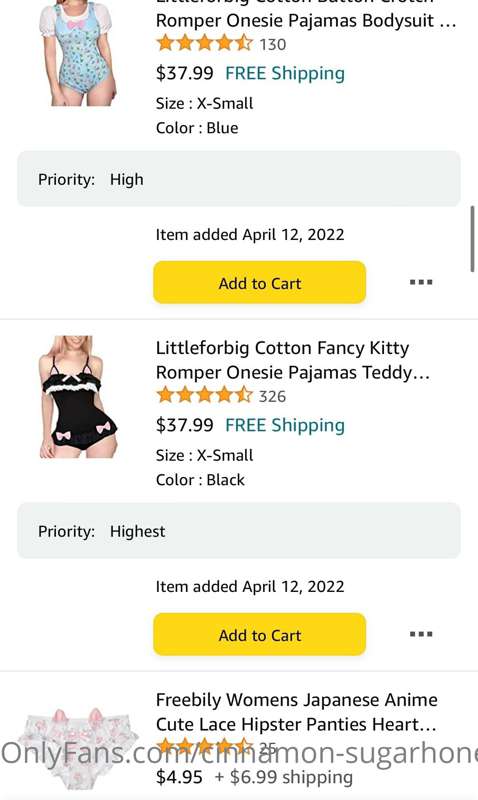The width and height of the screenshot is (478, 800).
Task: Open the Littleforbig Cotton Fancy Kitty Romper title
Action: pyautogui.click(x=293, y=360)
